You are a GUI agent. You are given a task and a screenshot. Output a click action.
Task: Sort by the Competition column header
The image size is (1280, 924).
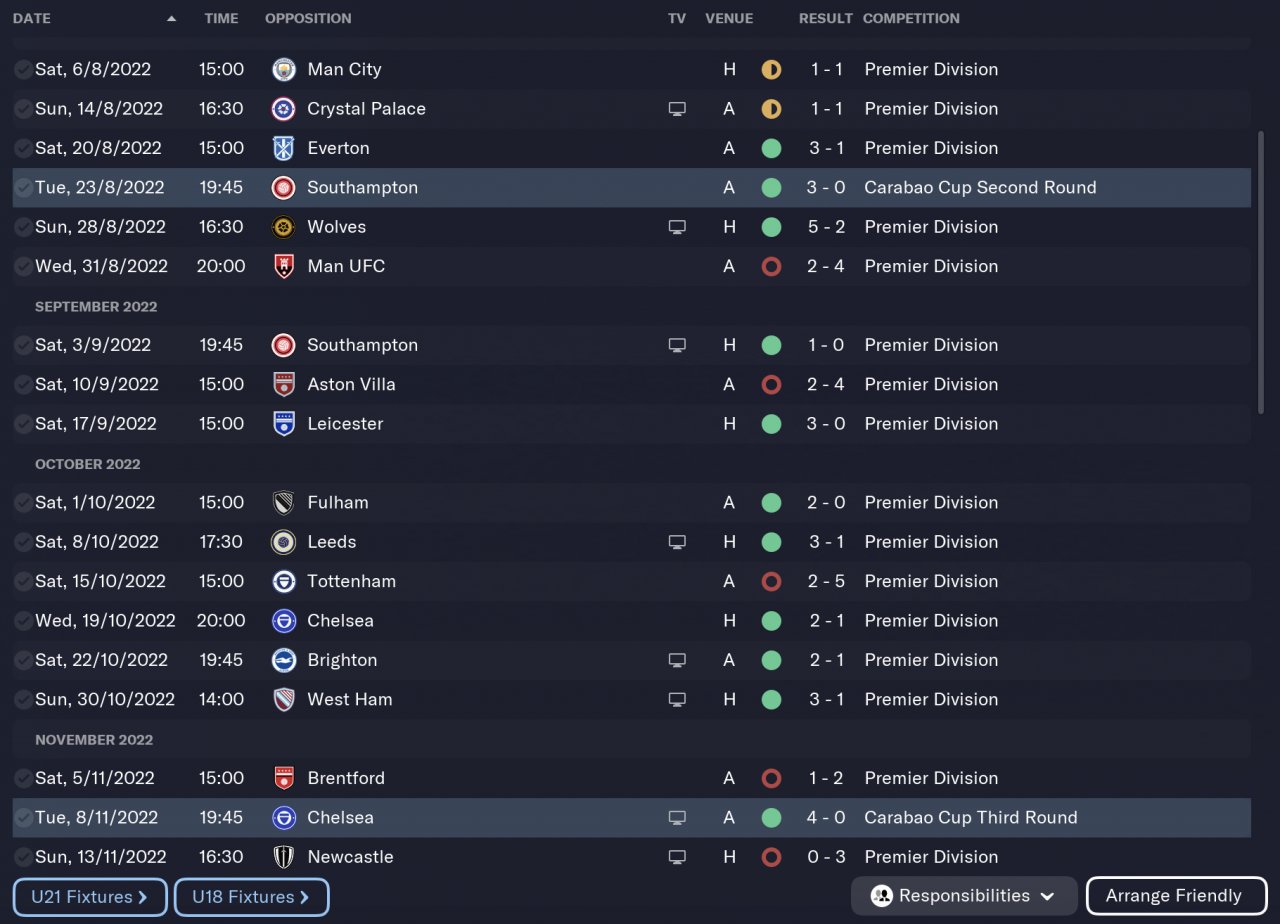910,19
